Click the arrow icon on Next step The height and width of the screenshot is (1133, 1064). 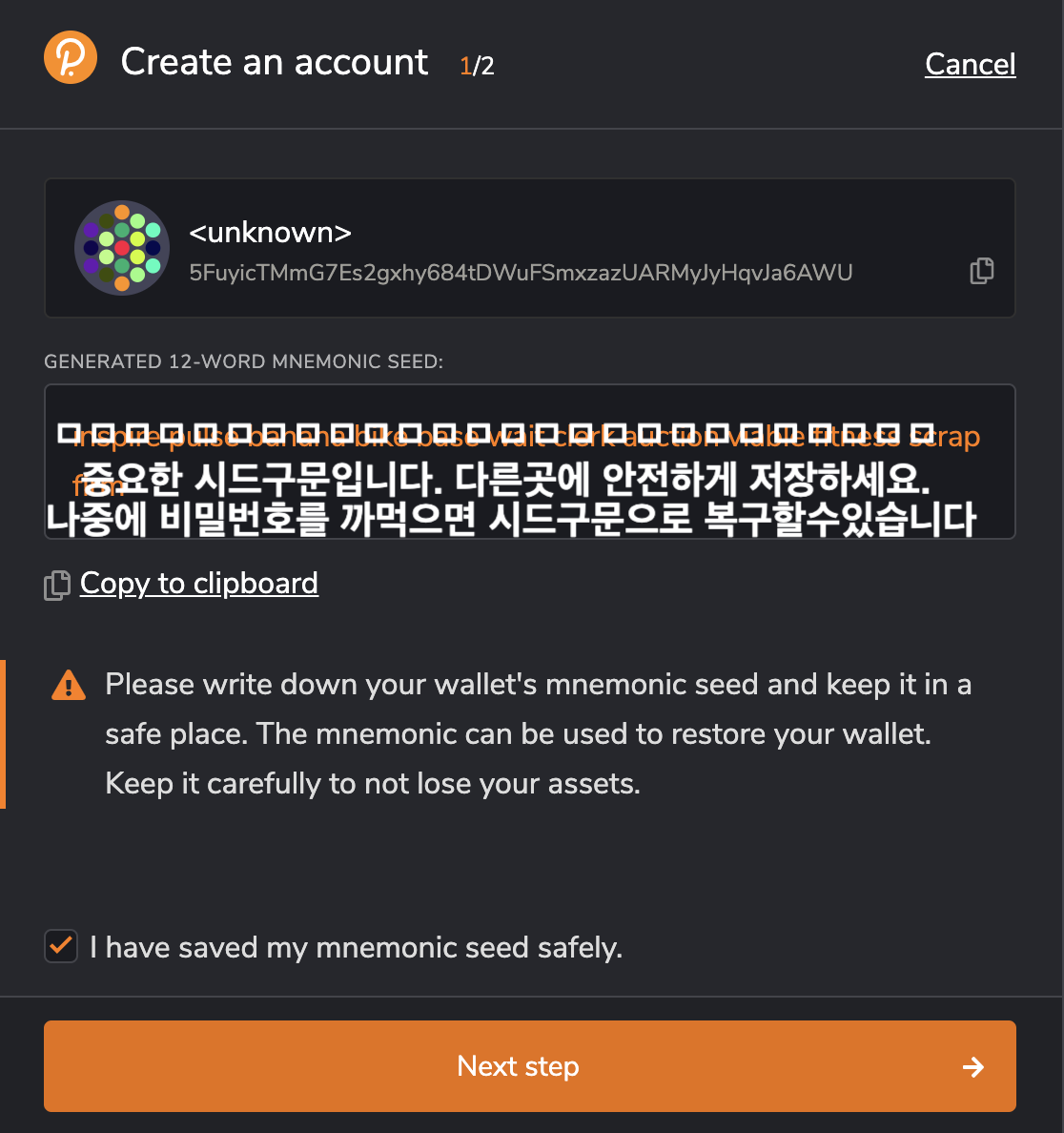(973, 1066)
